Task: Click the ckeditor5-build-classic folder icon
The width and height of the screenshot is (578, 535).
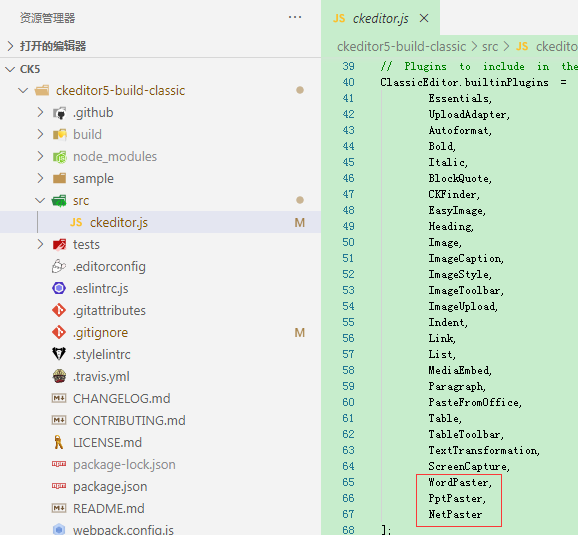Action: pyautogui.click(x=42, y=90)
